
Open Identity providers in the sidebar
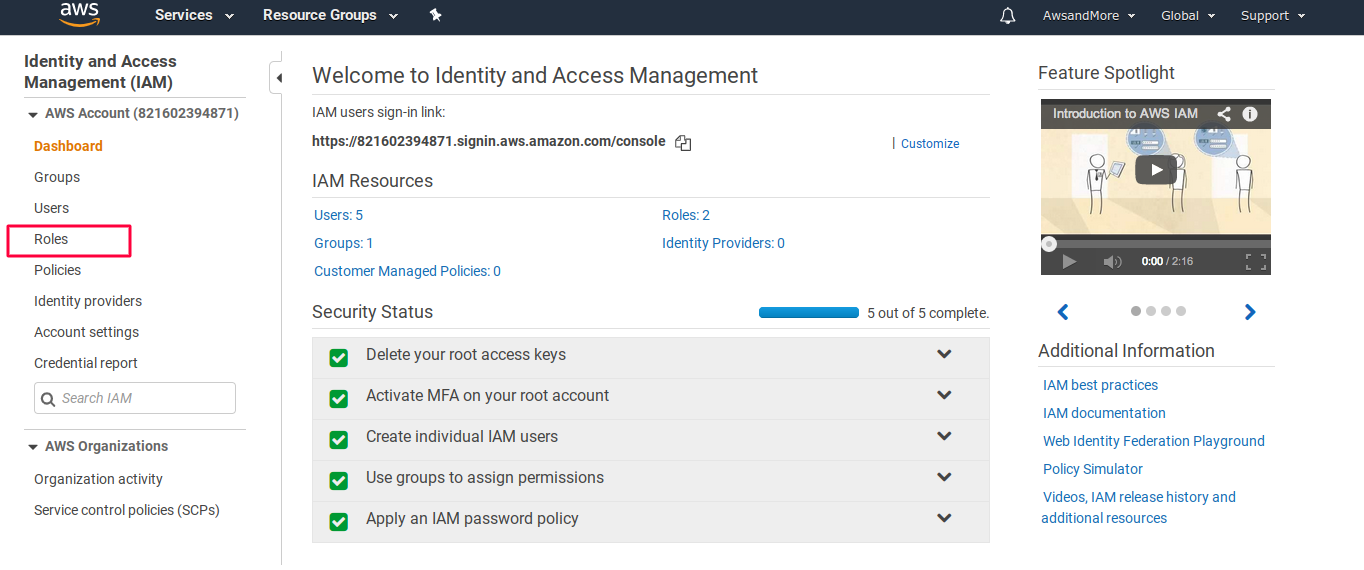(x=88, y=301)
